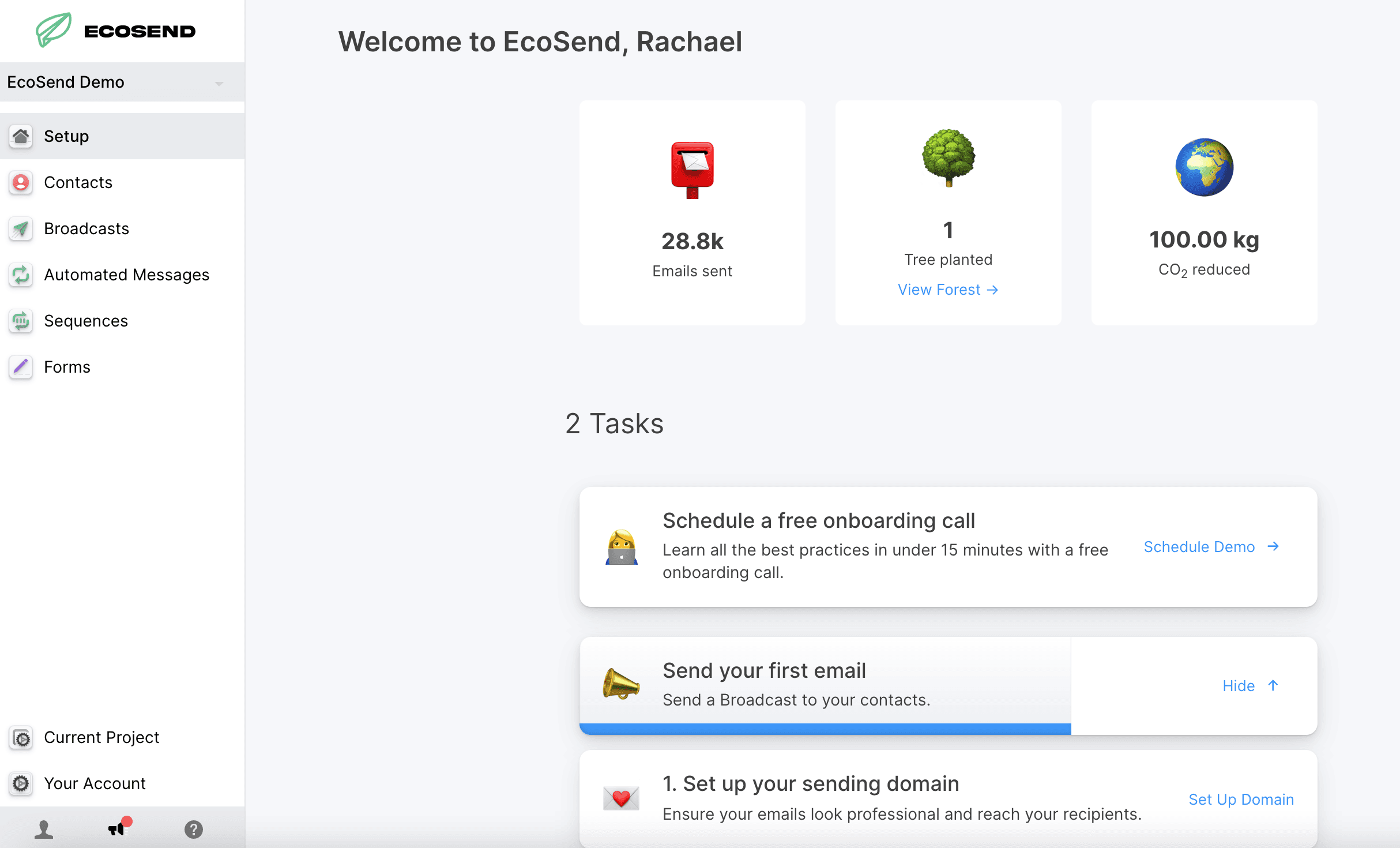Open Contacts from the sidebar
The height and width of the screenshot is (848, 1400).
pyautogui.click(x=78, y=183)
